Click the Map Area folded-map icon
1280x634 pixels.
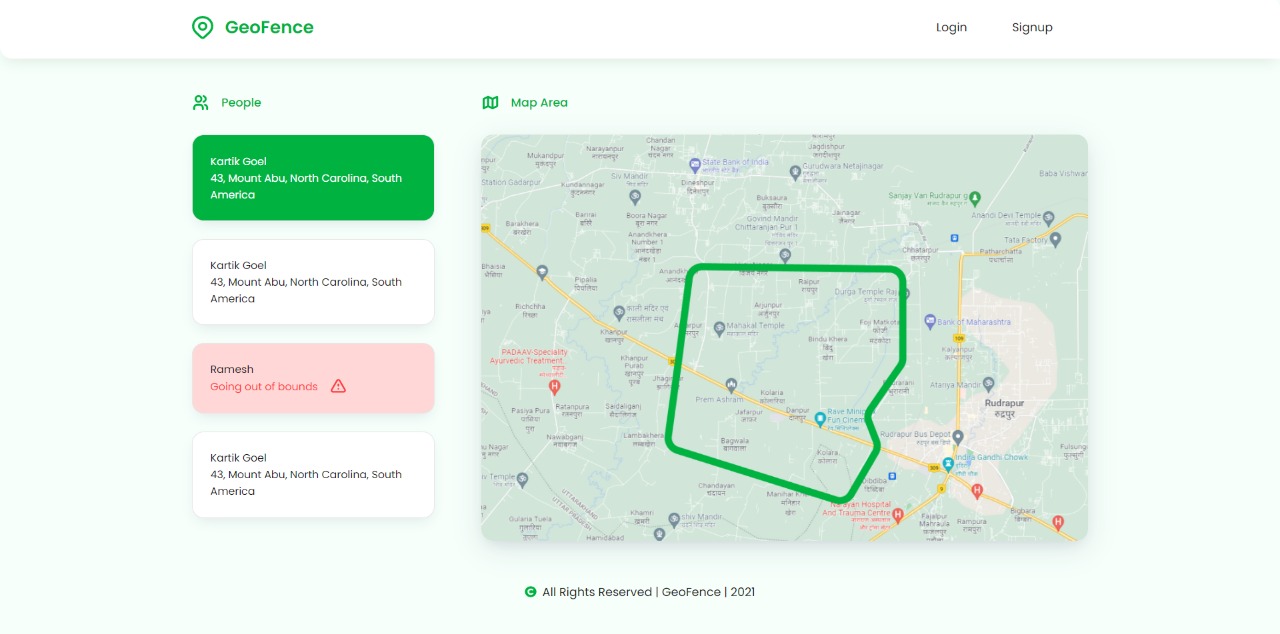coord(490,102)
